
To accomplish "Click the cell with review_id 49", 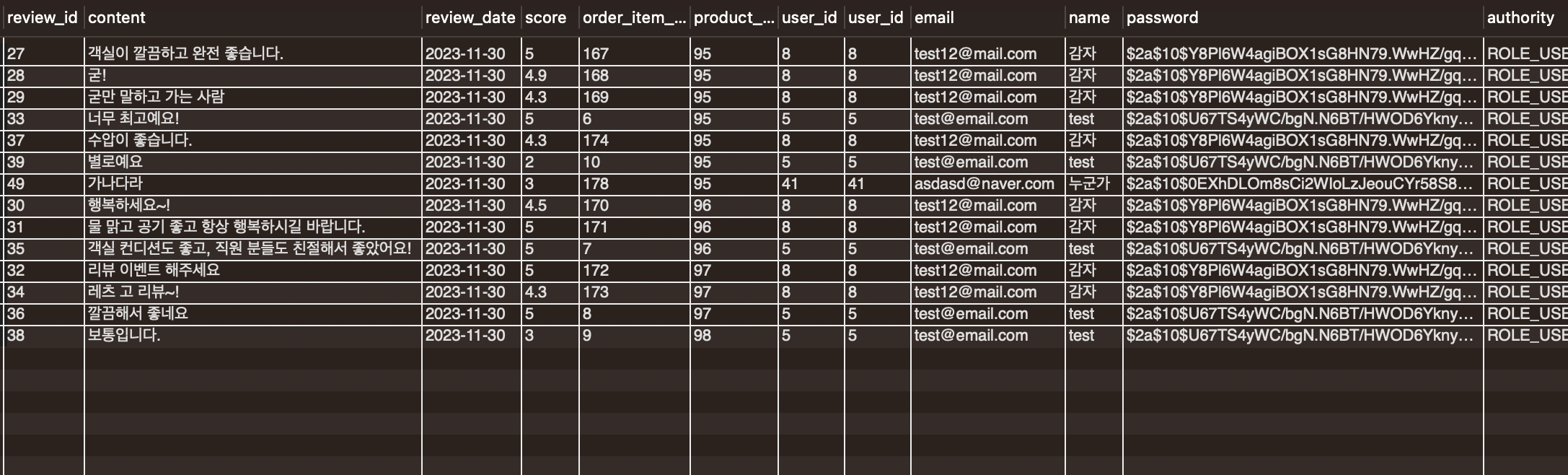I will pyautogui.click(x=44, y=184).
